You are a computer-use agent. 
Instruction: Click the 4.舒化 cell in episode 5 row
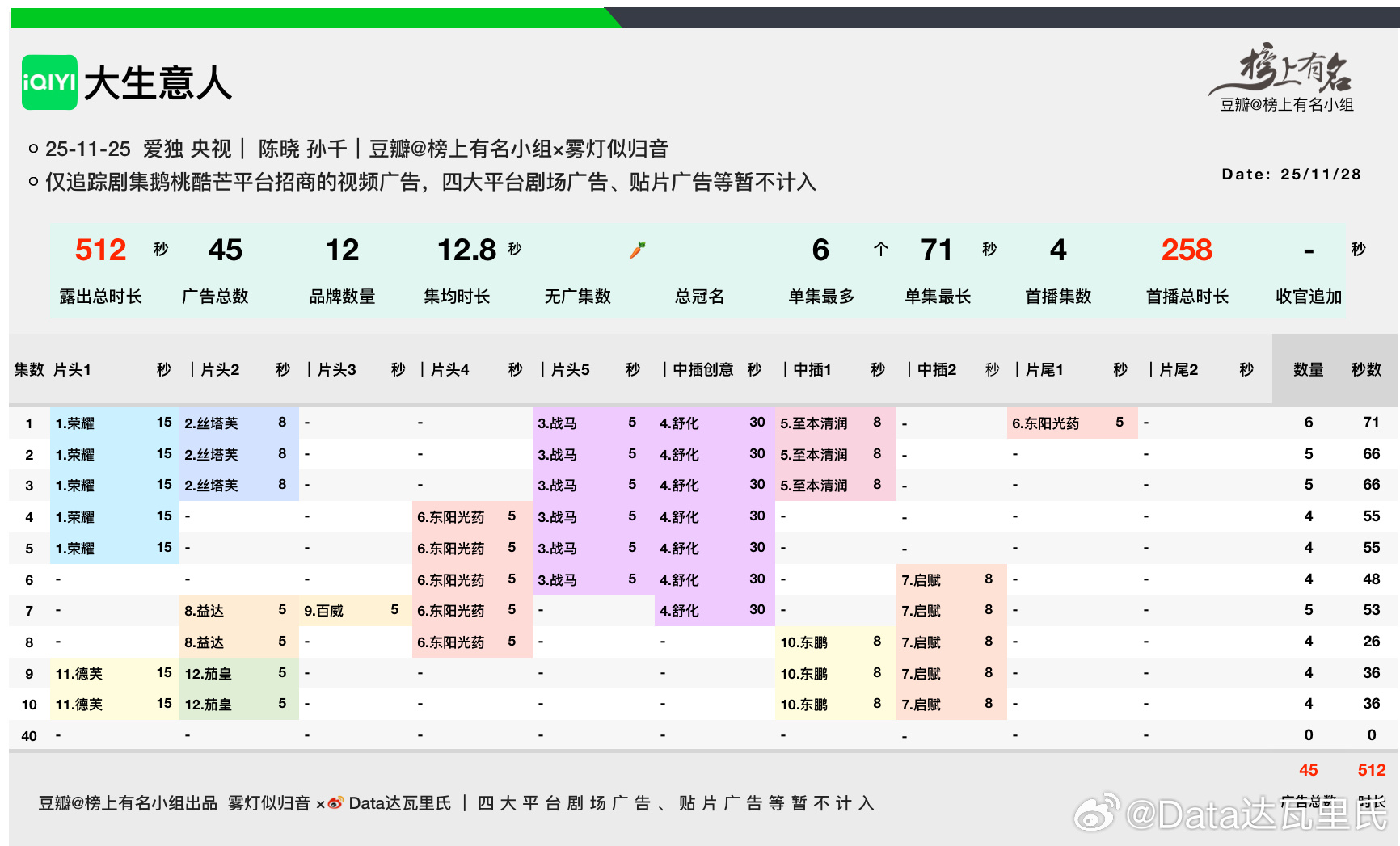point(715,548)
